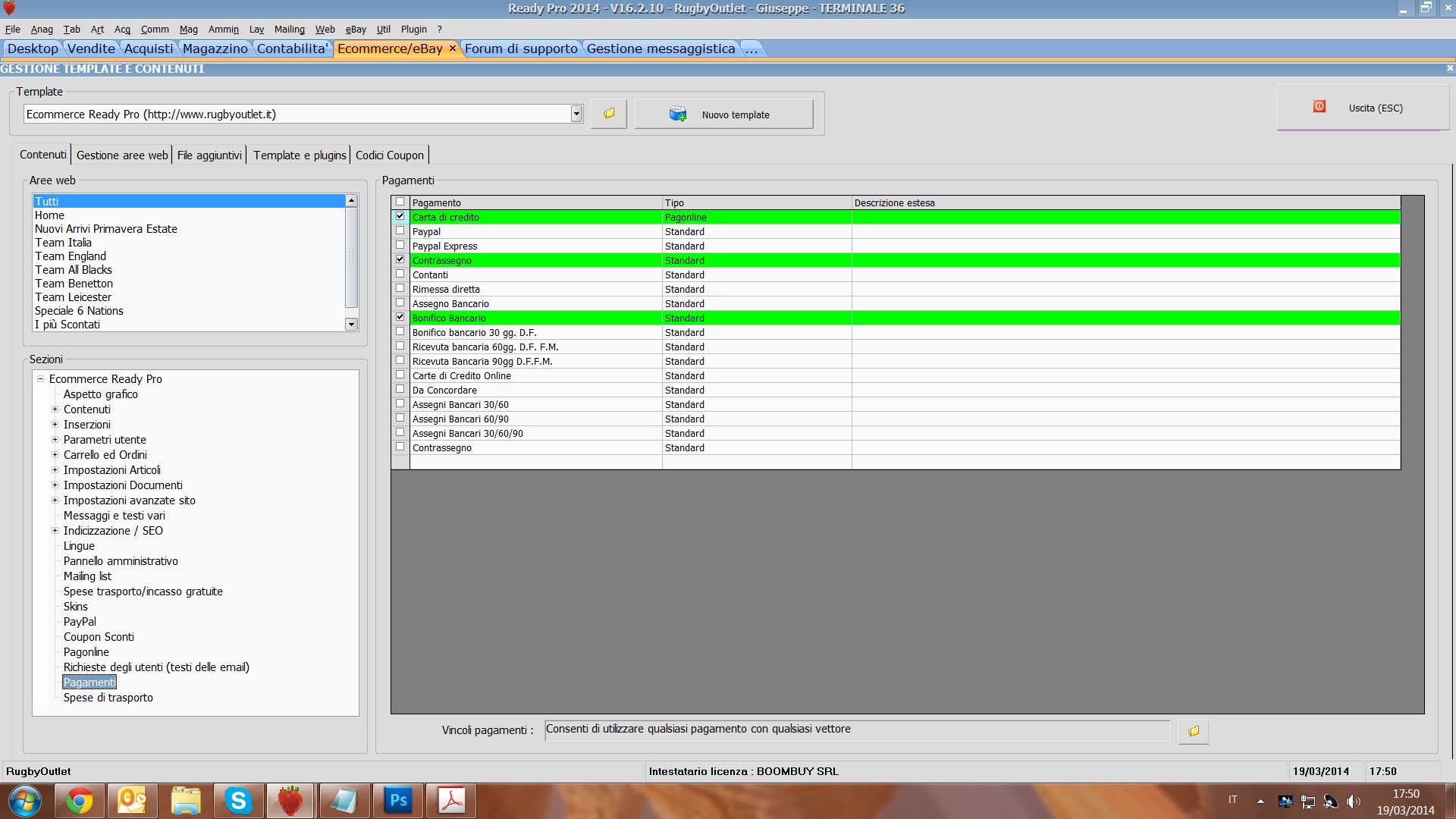Switch to Gestione aree web tab
The height and width of the screenshot is (819, 1456).
click(x=122, y=155)
